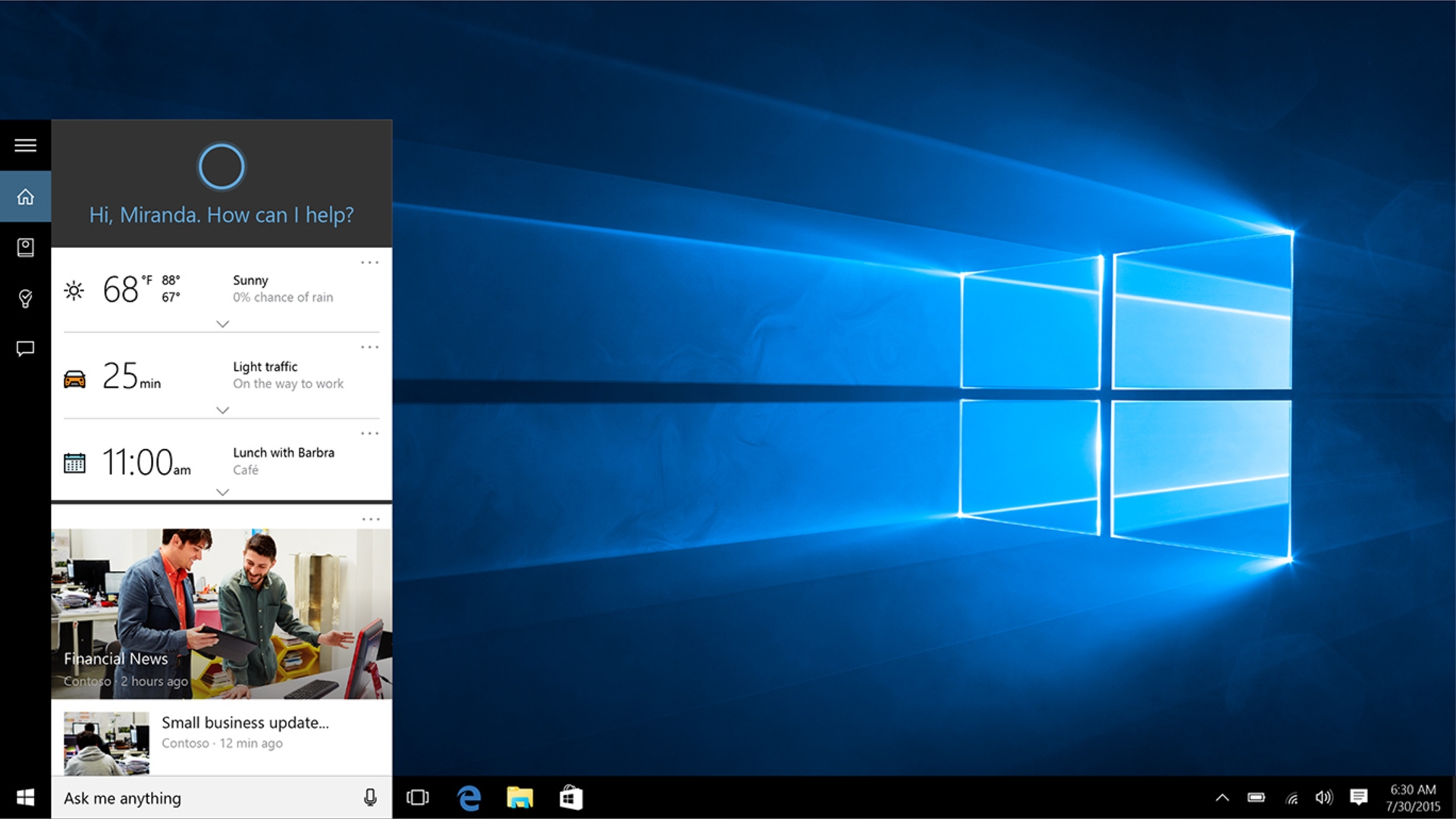The width and height of the screenshot is (1456, 819).
Task: Open the Windows Store
Action: tap(572, 797)
